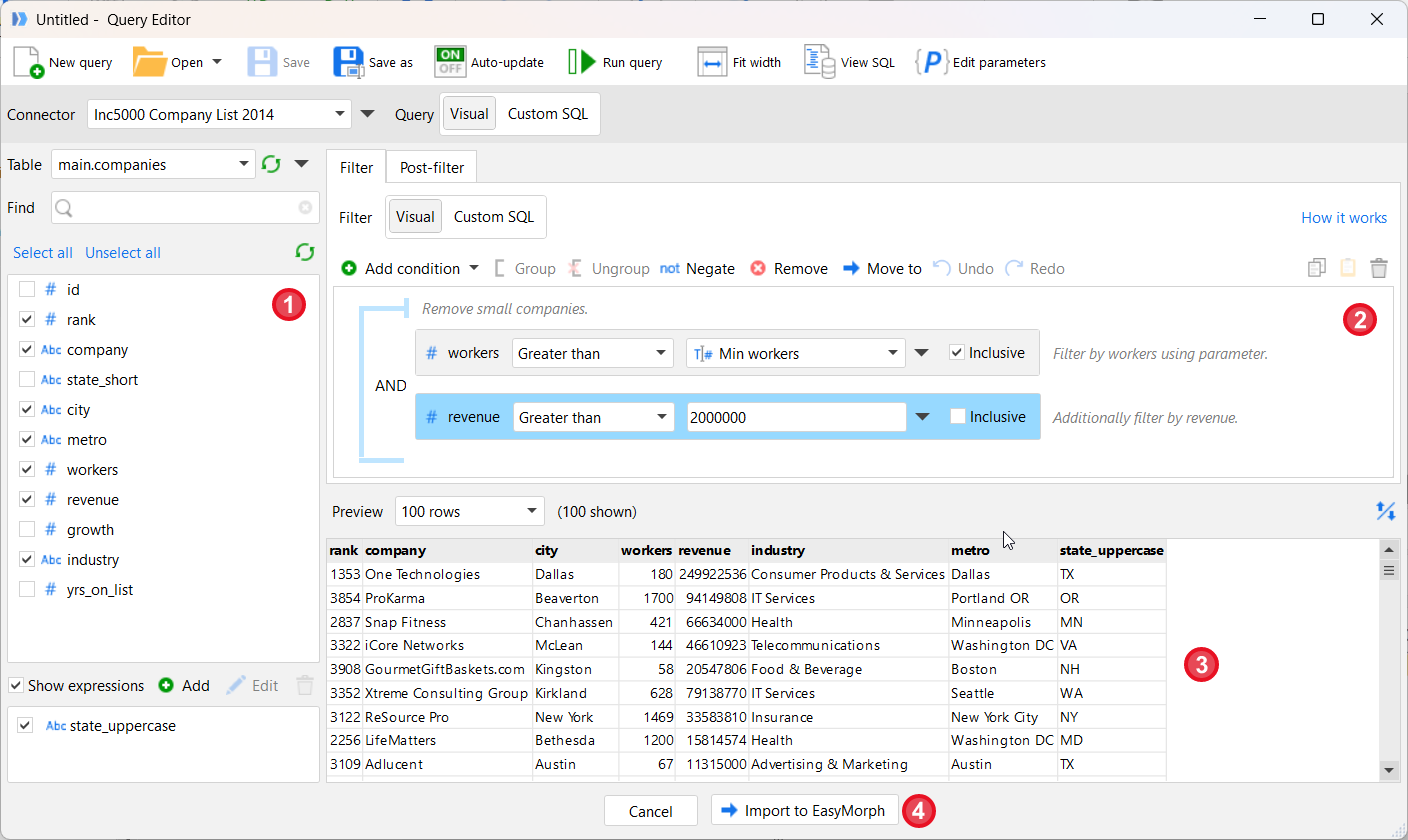The width and height of the screenshot is (1408, 840).
Task: Refresh the column list beside Unselect all
Action: pyautogui.click(x=305, y=252)
